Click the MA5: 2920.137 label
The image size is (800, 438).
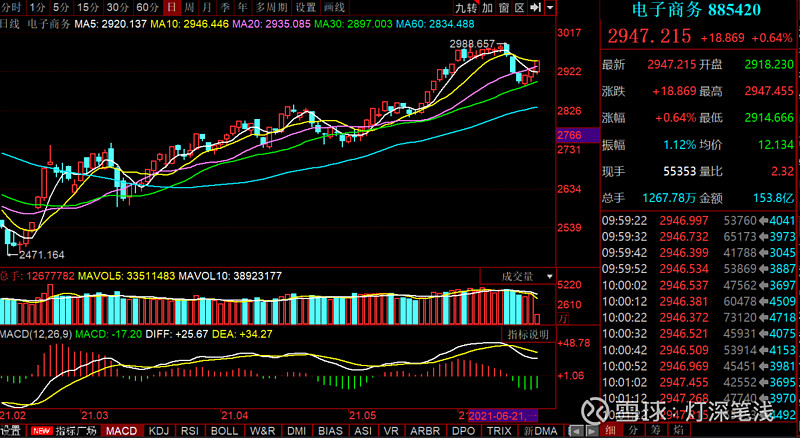coord(111,24)
